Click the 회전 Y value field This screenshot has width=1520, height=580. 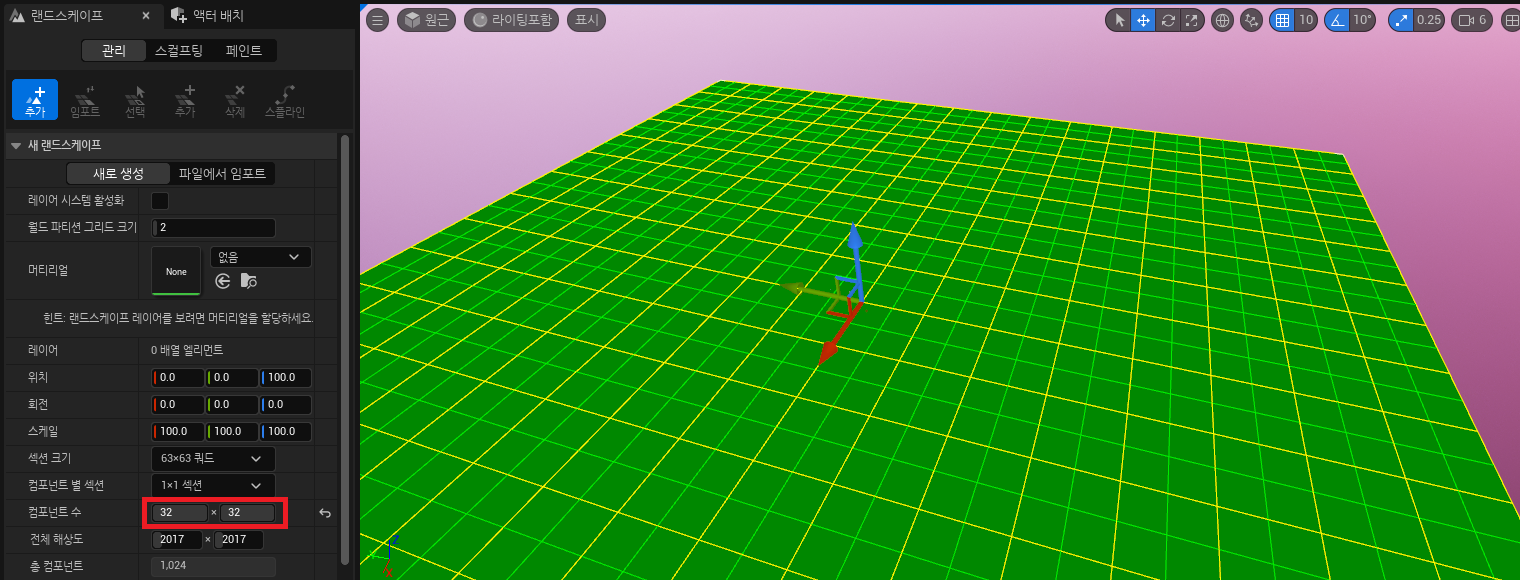231,405
